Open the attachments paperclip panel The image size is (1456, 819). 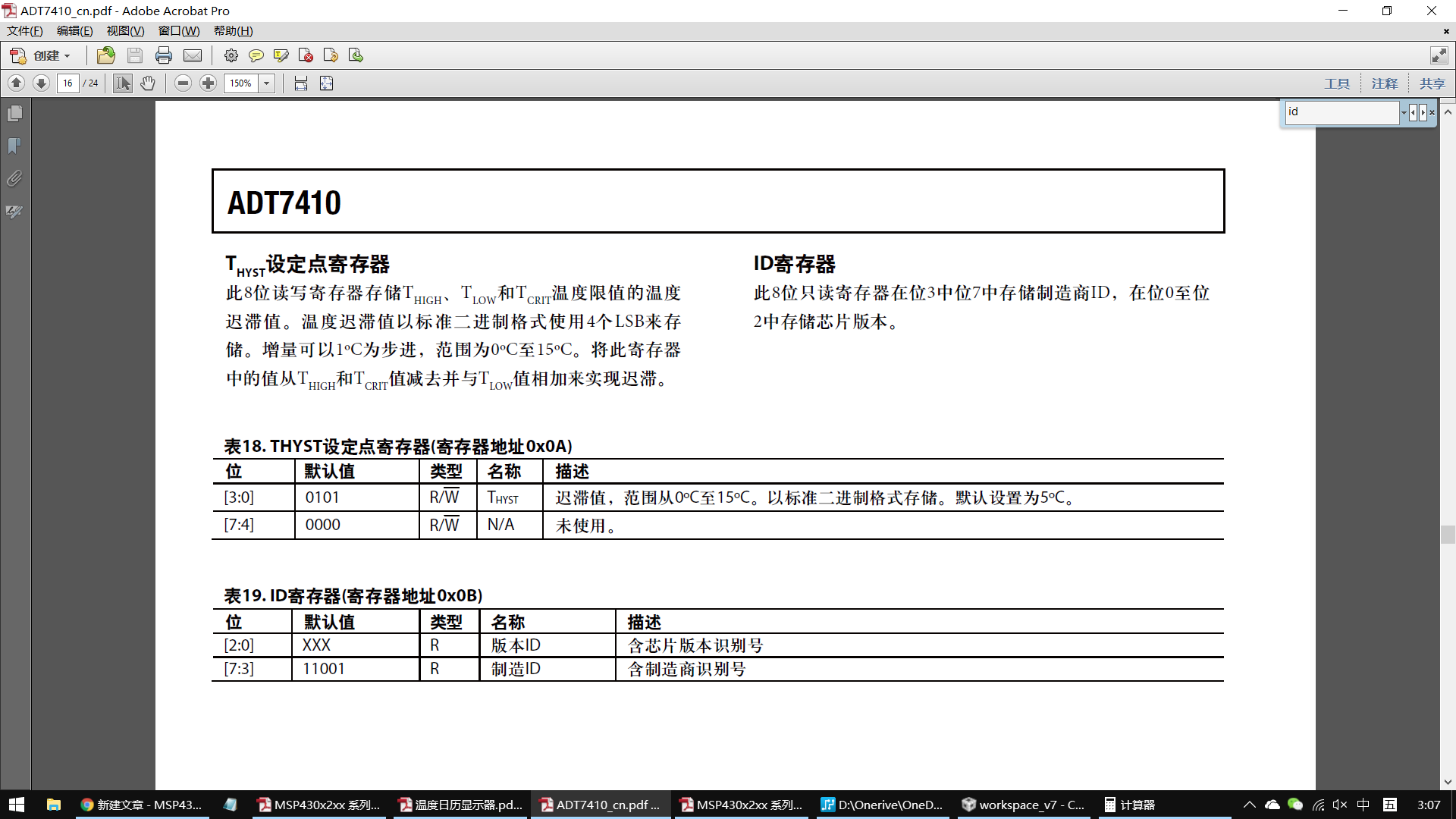coord(14,179)
